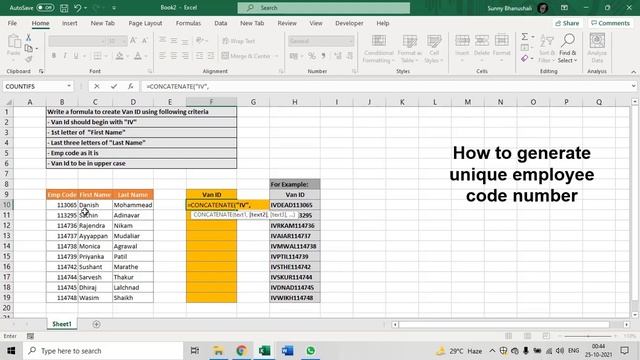640x360 pixels.
Task: Switch to Page Layout view icon
Action: click(527, 336)
